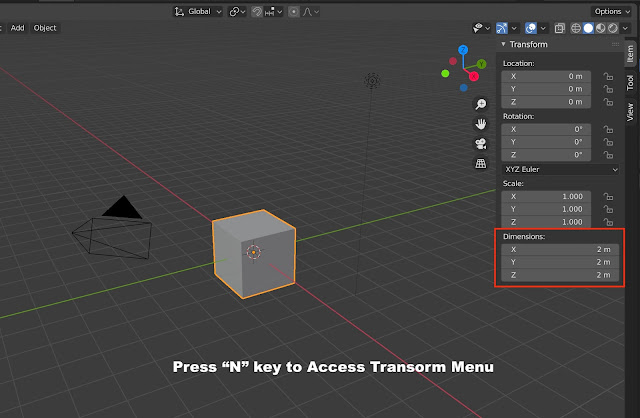Click the Rotation Z field
The height and width of the screenshot is (418, 640).
click(546, 155)
